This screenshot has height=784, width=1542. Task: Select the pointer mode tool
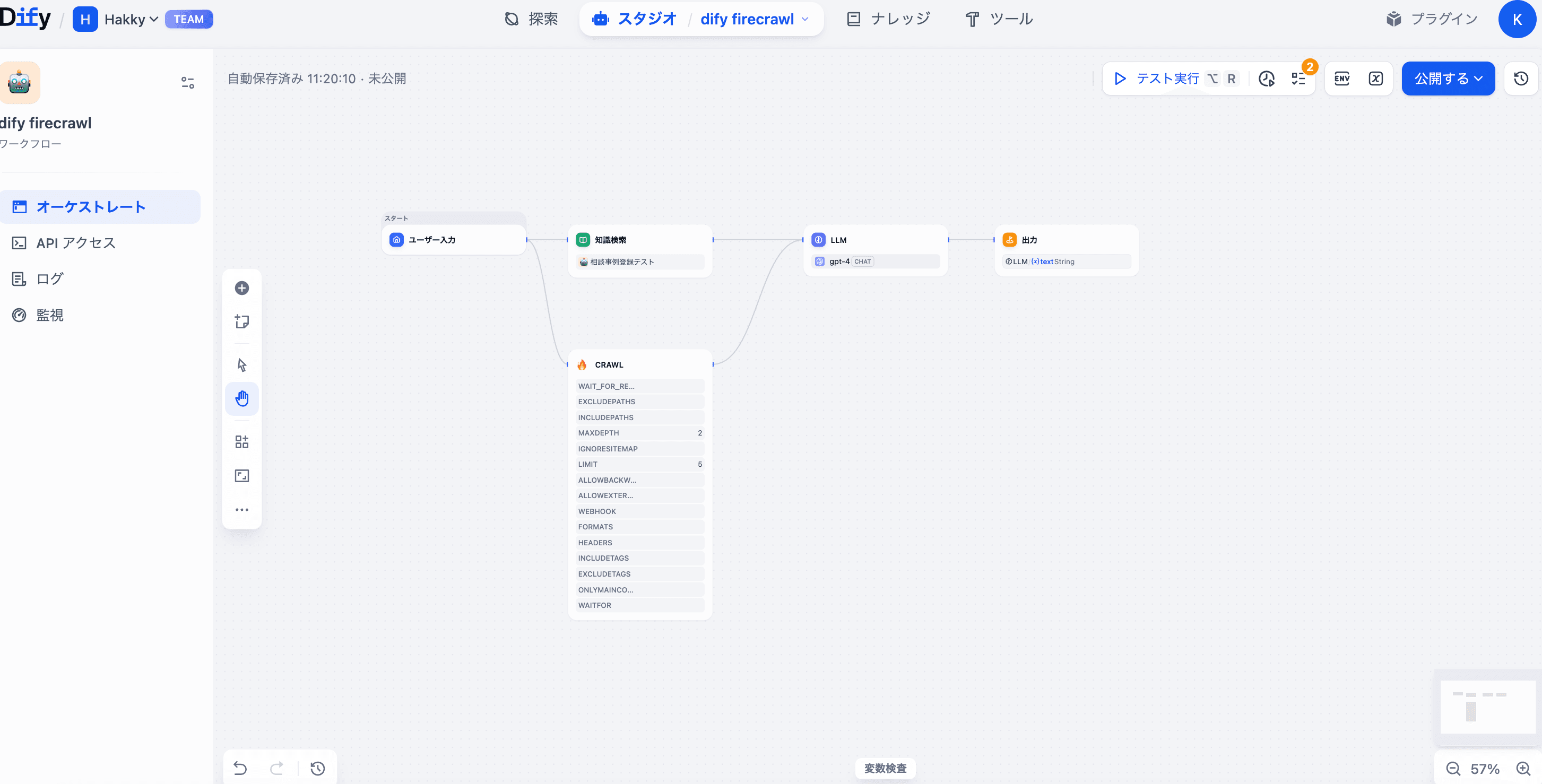pyautogui.click(x=242, y=364)
